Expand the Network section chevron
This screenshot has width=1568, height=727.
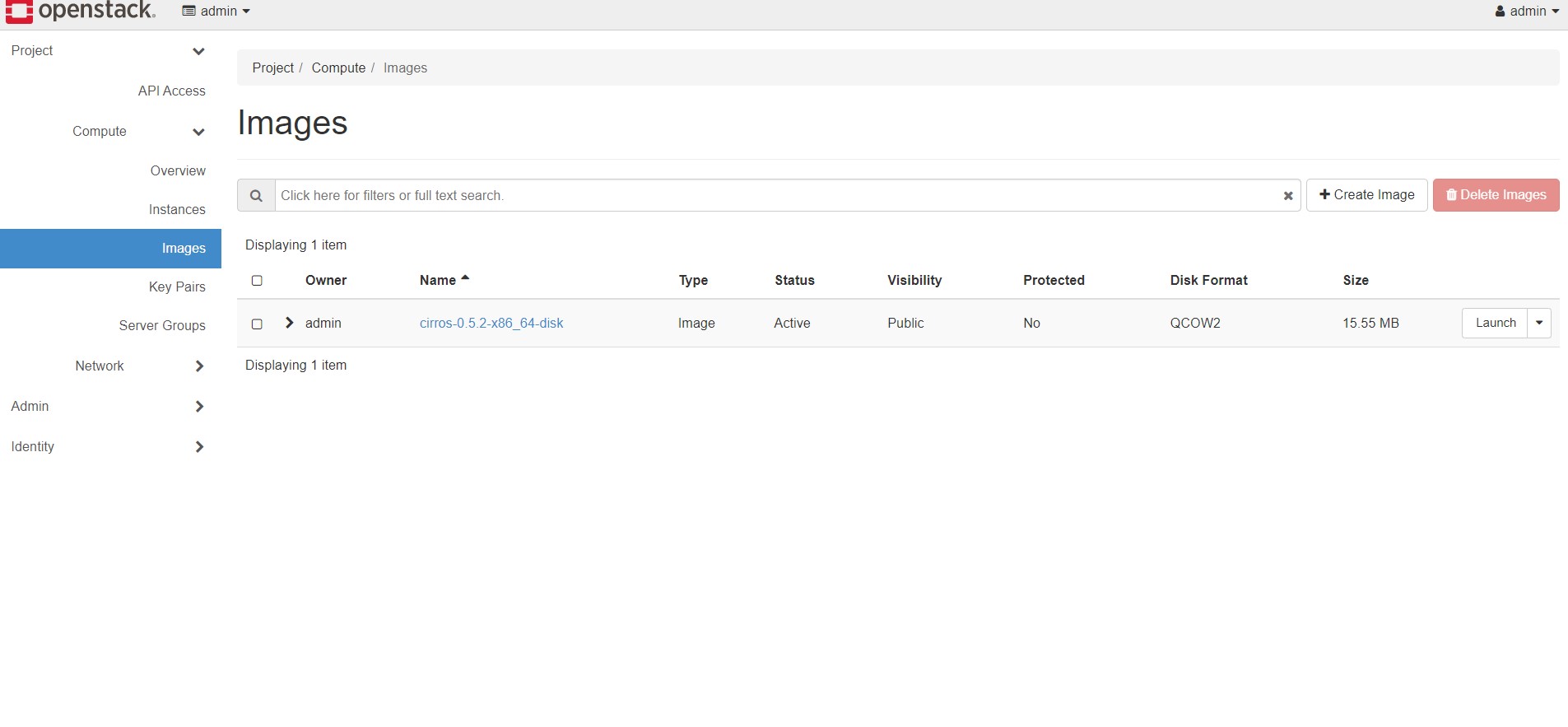coord(199,366)
